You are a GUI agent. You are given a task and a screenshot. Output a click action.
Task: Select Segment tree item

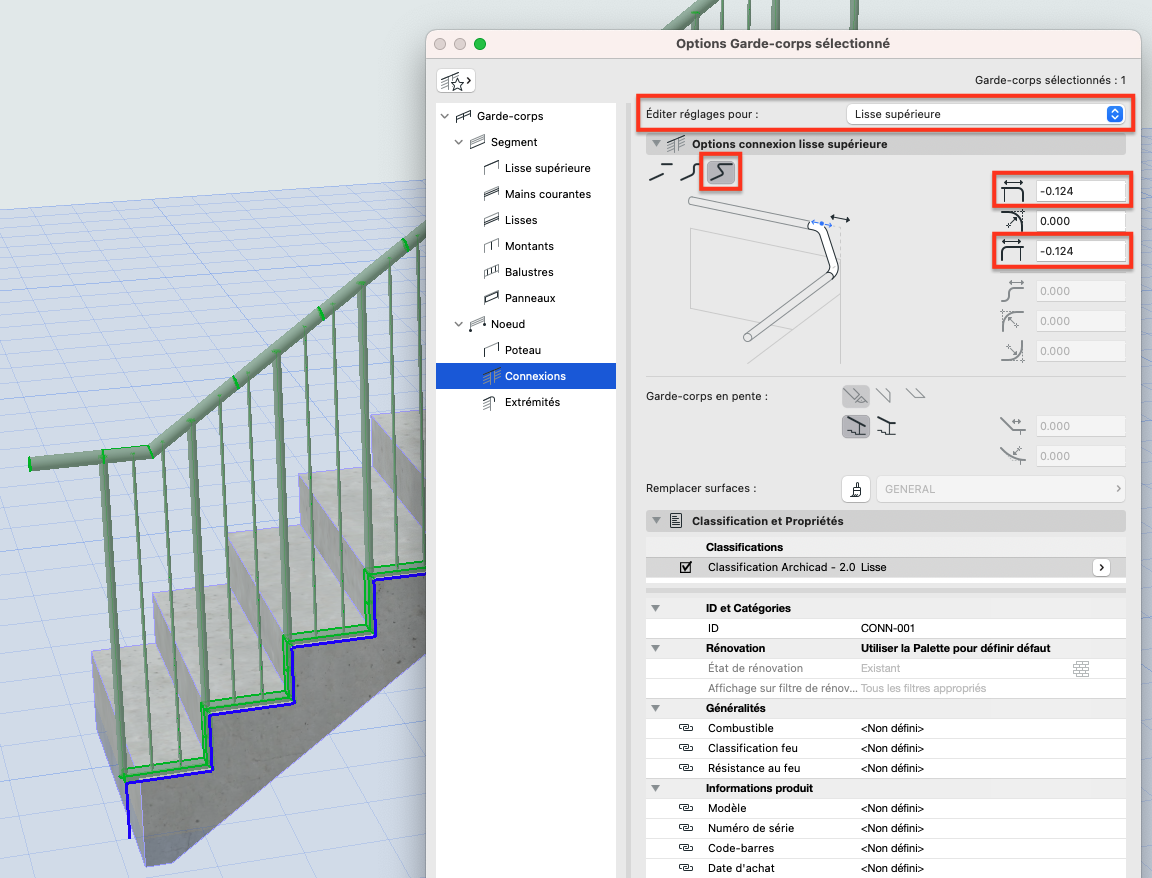(514, 142)
